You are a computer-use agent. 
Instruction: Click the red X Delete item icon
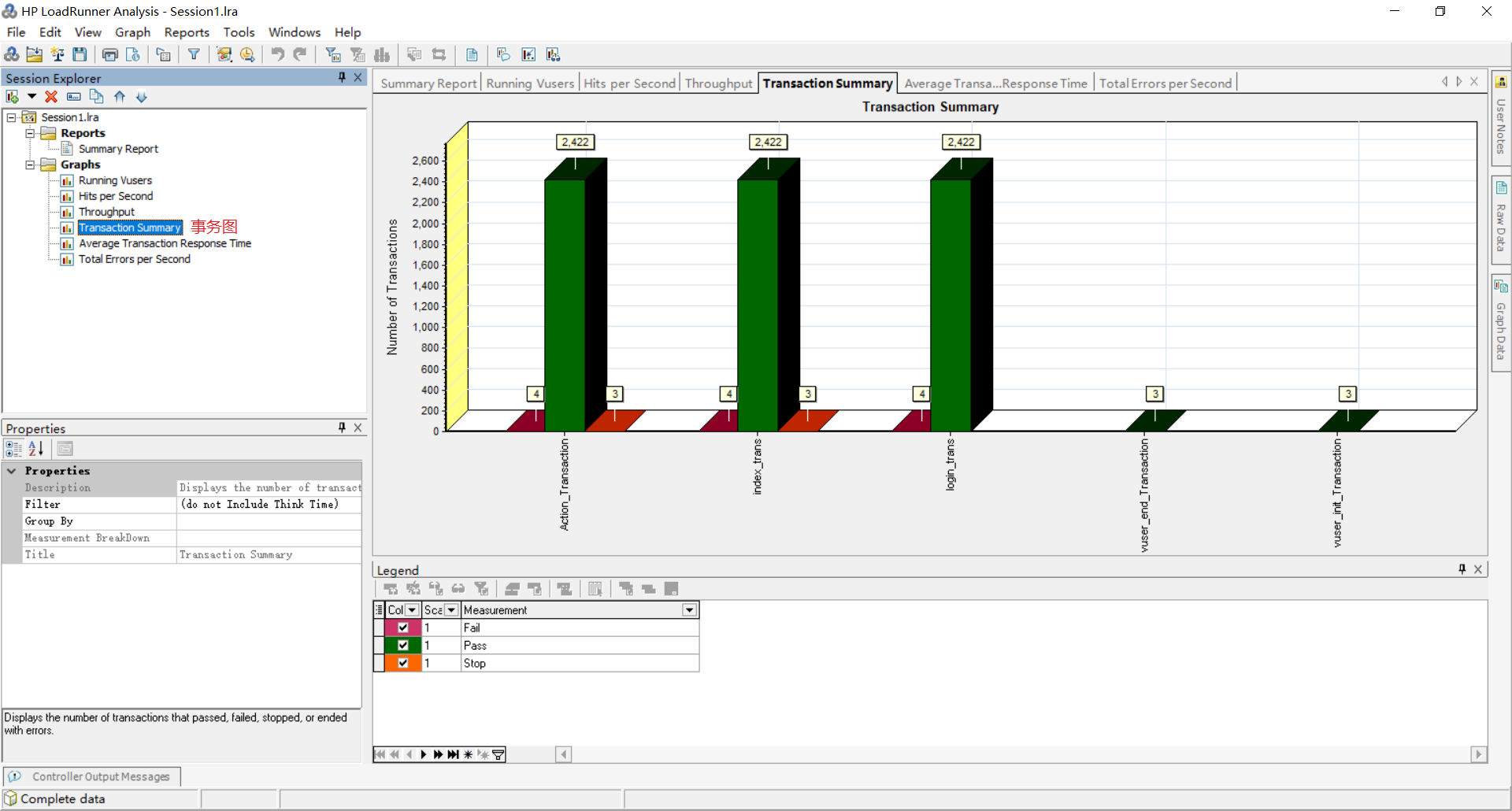(51, 97)
